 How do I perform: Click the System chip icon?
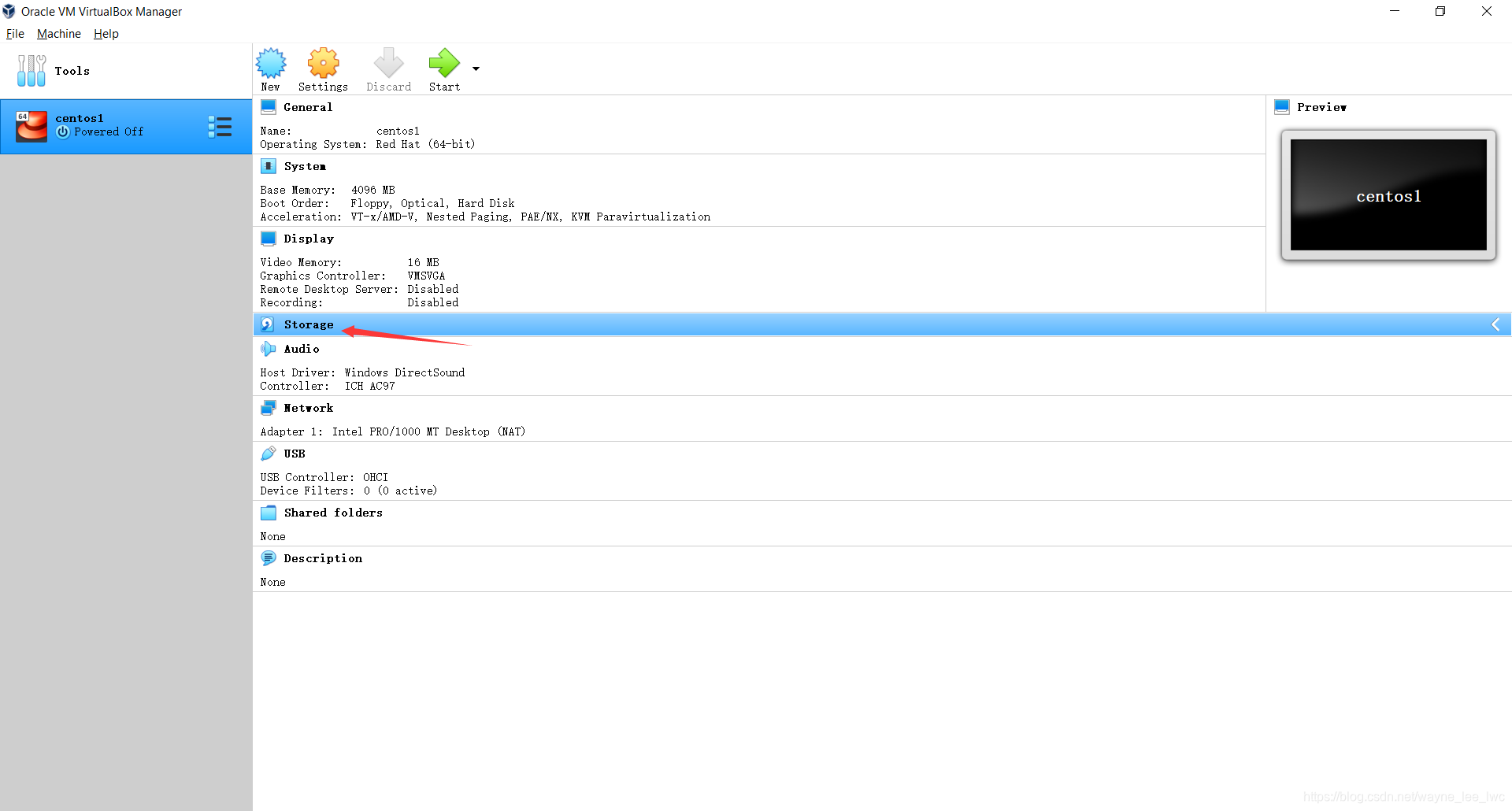(269, 166)
